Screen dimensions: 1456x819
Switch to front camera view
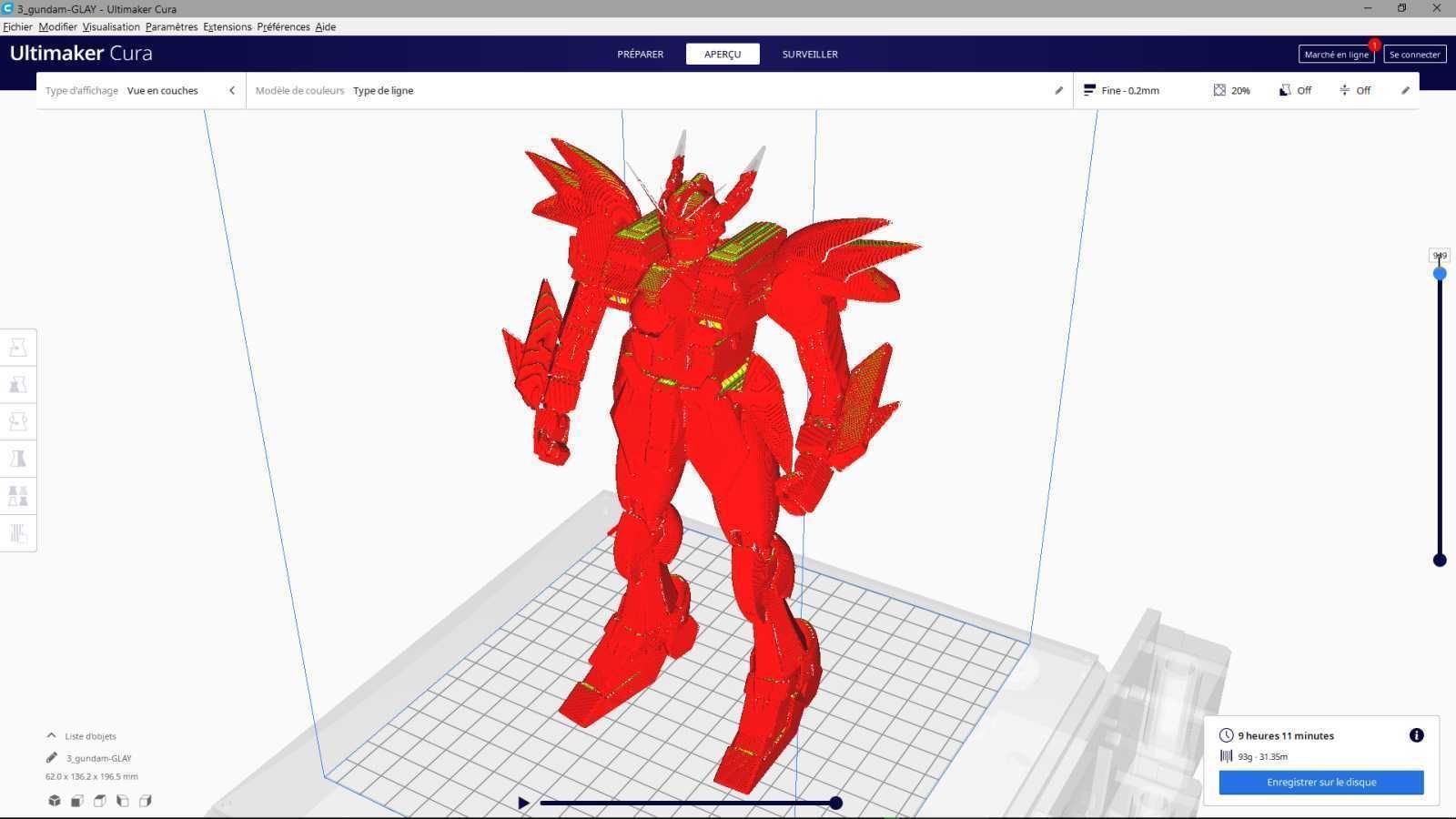77,801
